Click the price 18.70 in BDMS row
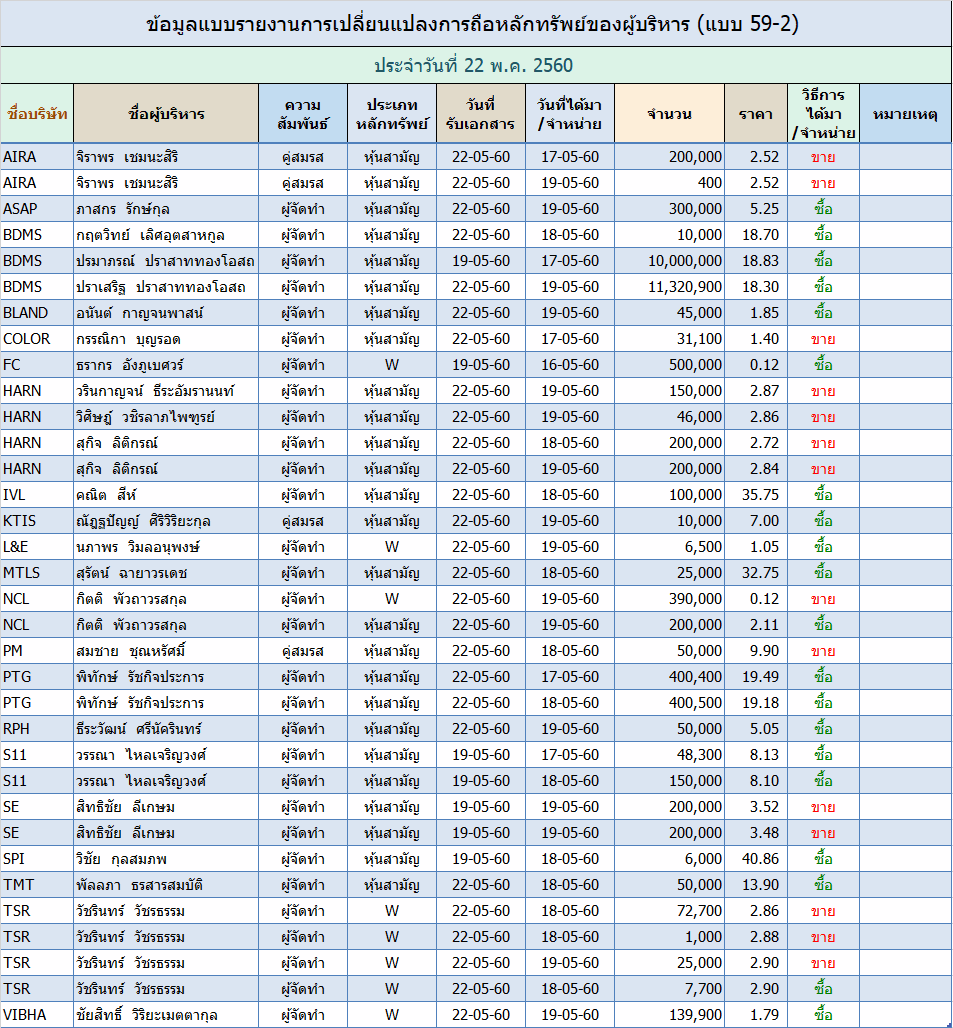 (x=760, y=235)
